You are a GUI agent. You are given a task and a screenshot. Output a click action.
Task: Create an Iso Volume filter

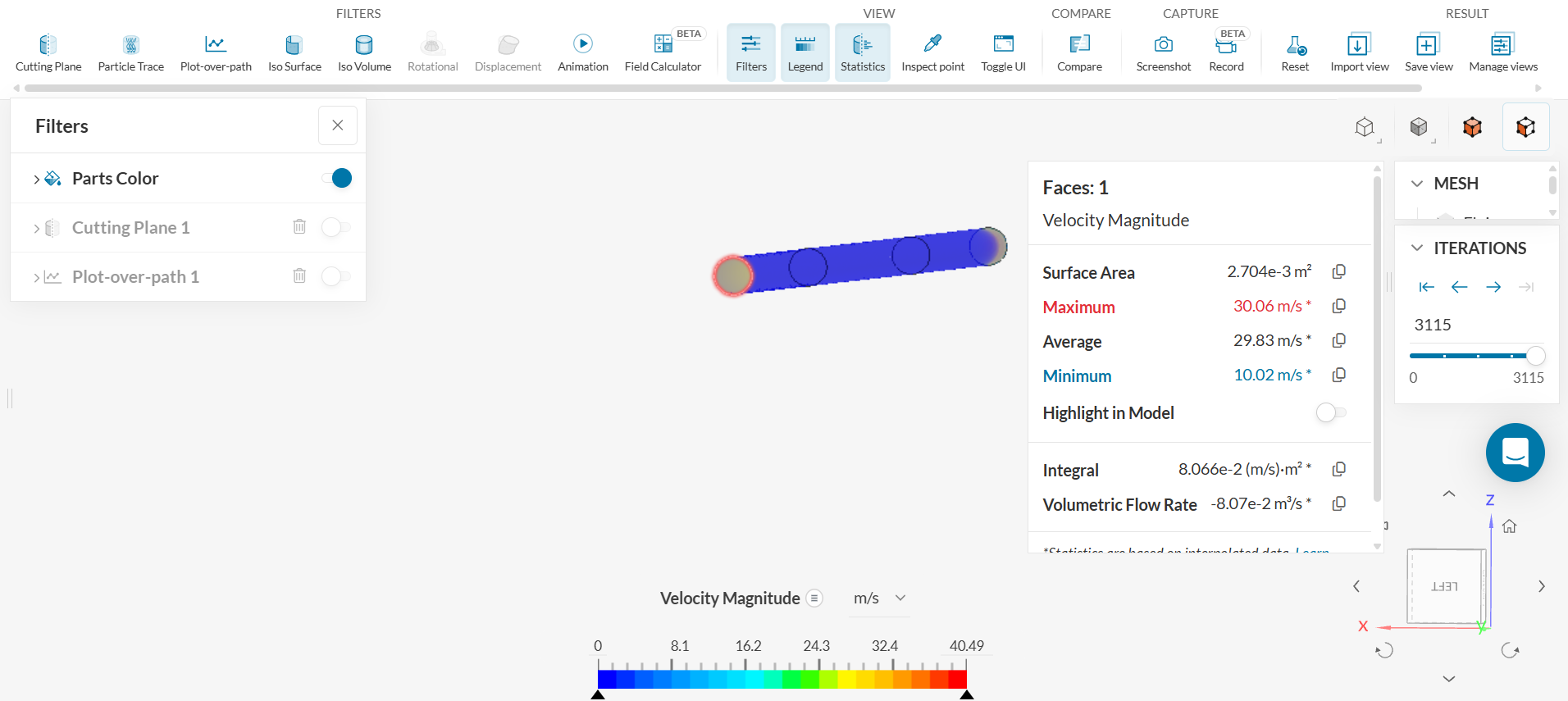[x=364, y=52]
